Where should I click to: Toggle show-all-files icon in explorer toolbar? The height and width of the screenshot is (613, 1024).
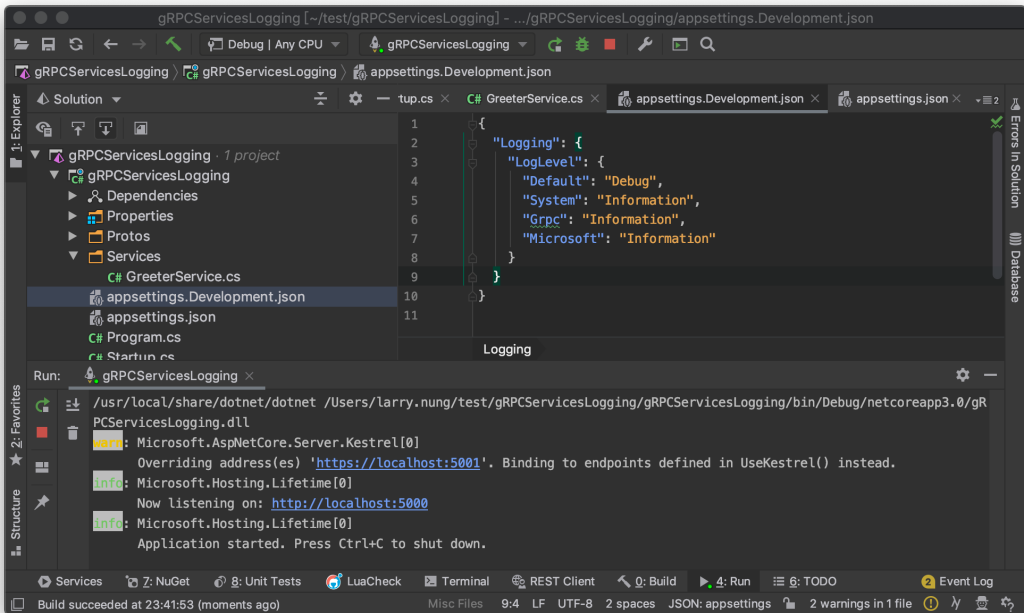44,129
